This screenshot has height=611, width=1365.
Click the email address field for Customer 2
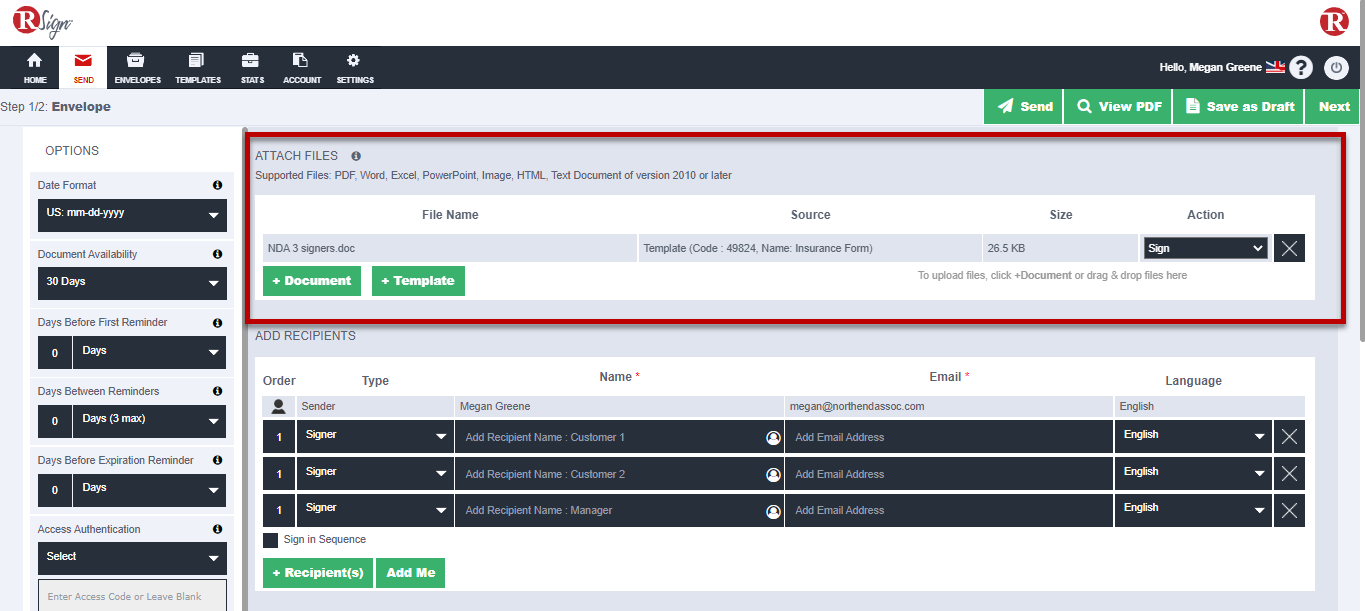(x=948, y=474)
